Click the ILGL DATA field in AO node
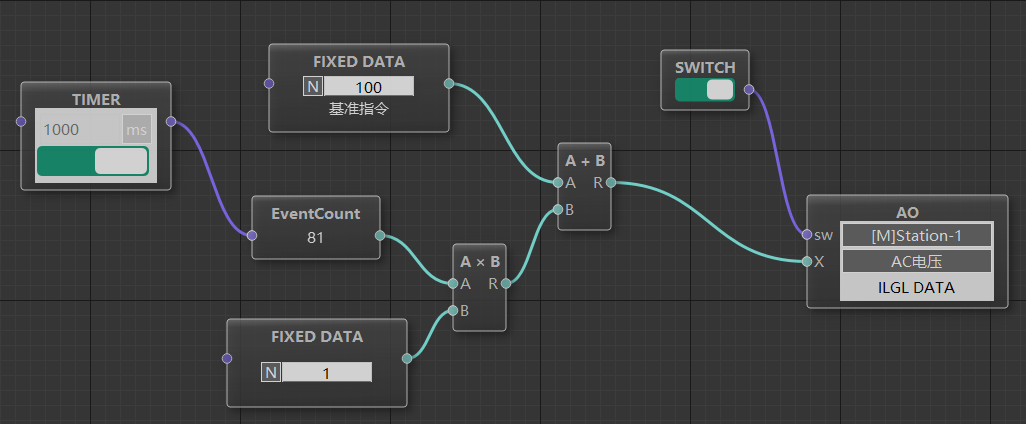Viewport: 1026px width, 424px height. point(916,288)
